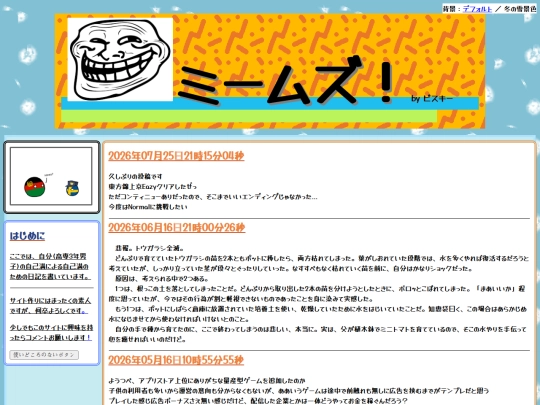The width and height of the screenshot is (540, 405).
Task: Click the Sweden countryball with police hat
Action: (72, 188)
